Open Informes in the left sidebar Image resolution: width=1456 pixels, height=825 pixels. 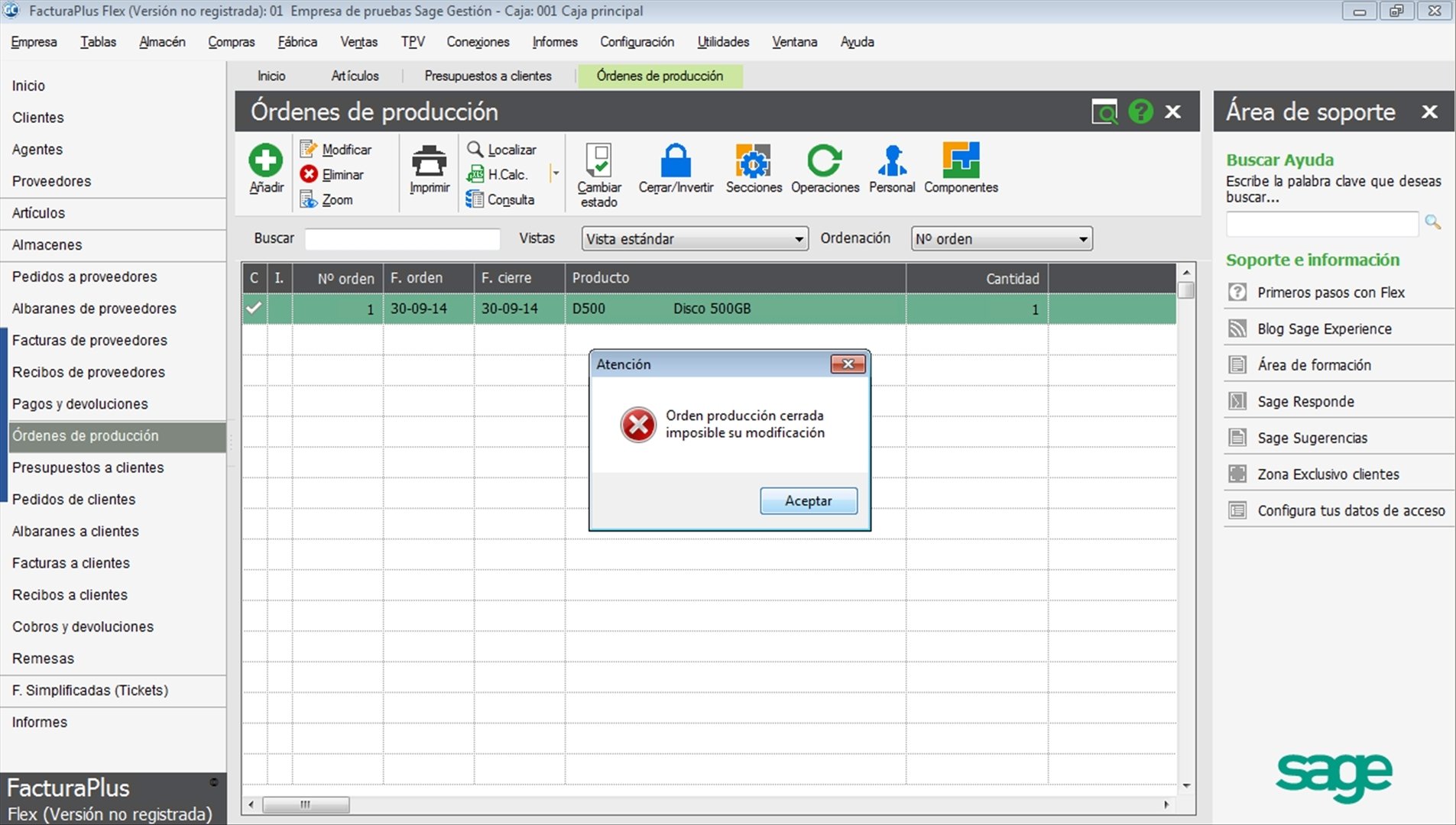tap(113, 722)
